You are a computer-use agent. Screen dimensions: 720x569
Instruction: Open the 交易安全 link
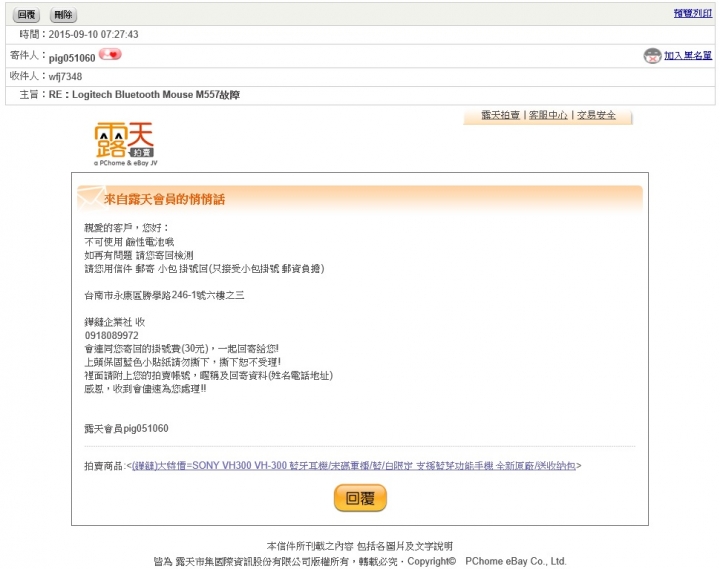coord(596,115)
